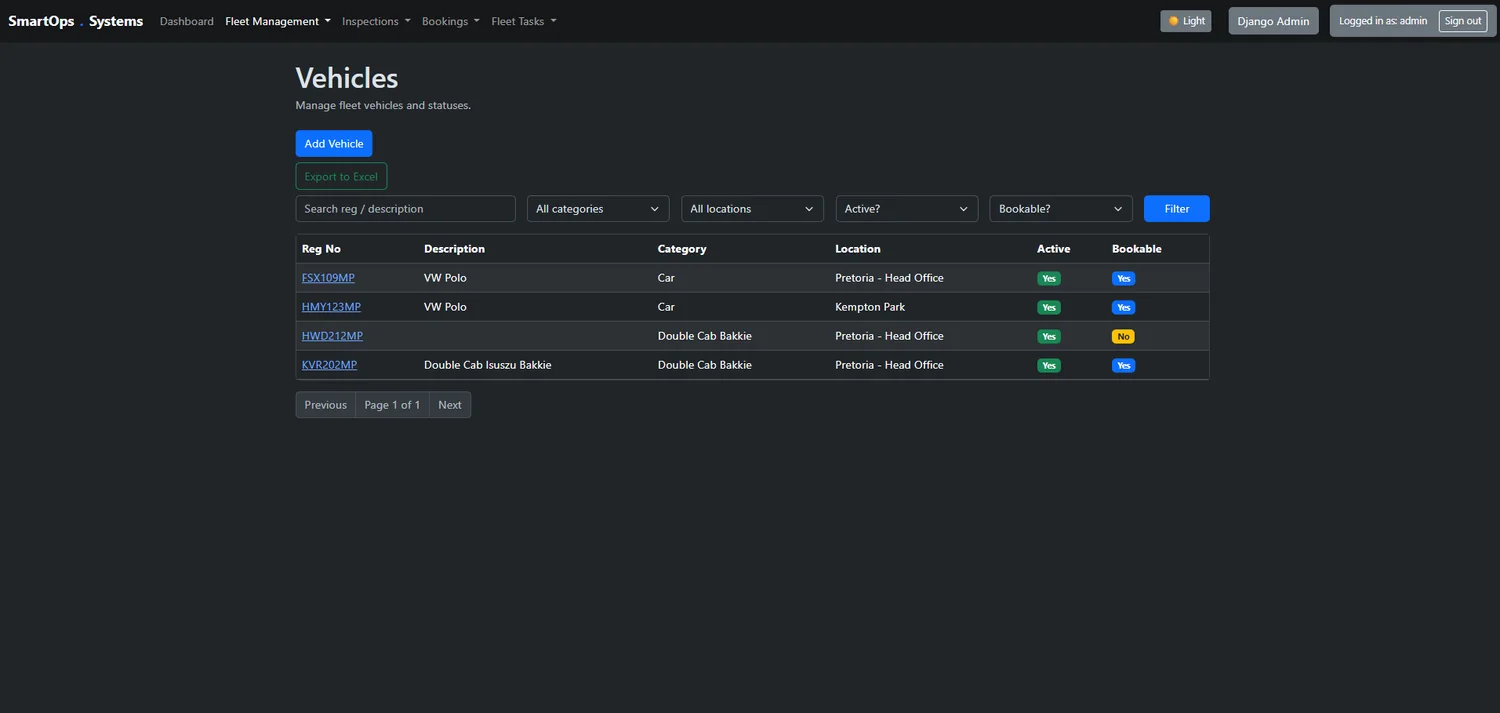Open vehicle FSX109MP
Screen dimensions: 1500x713
tap(328, 278)
